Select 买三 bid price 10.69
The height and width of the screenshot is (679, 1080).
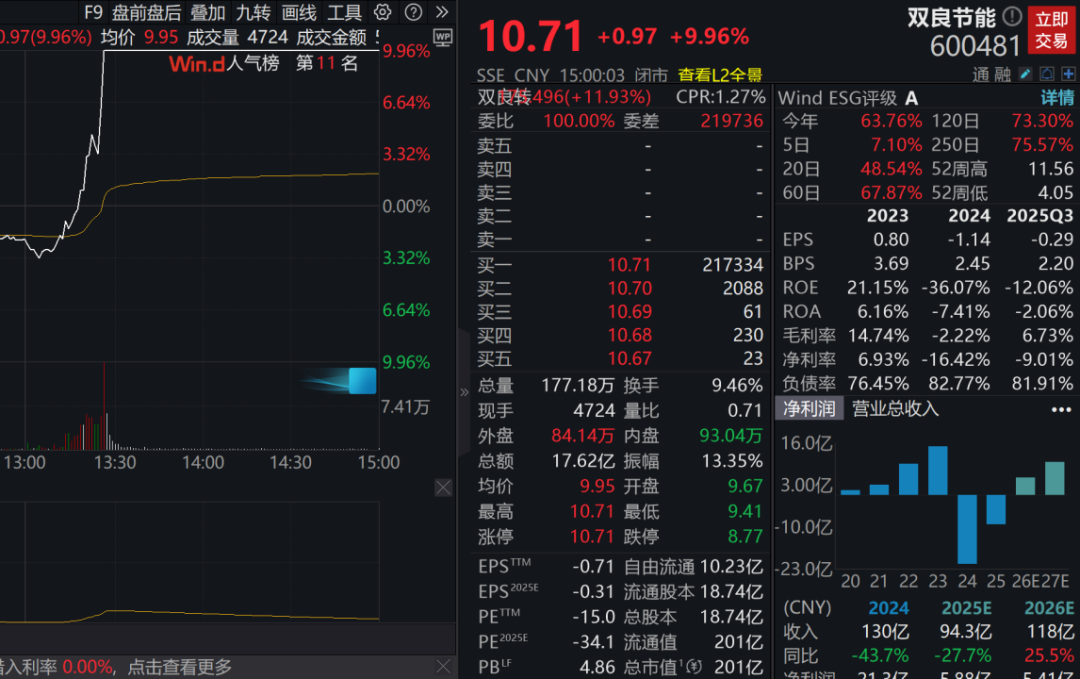pos(629,311)
